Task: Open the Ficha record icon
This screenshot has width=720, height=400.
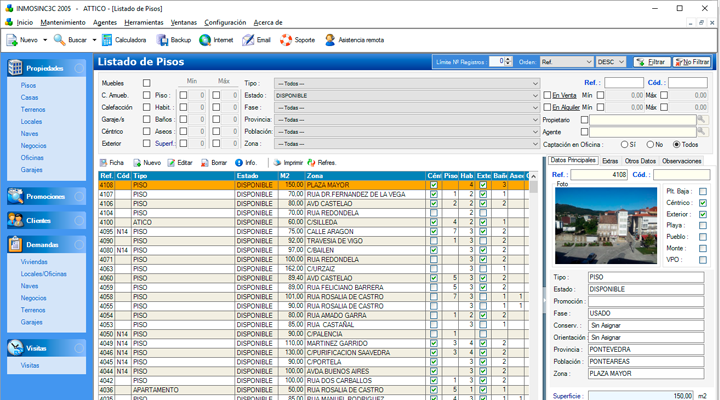Action: point(104,163)
